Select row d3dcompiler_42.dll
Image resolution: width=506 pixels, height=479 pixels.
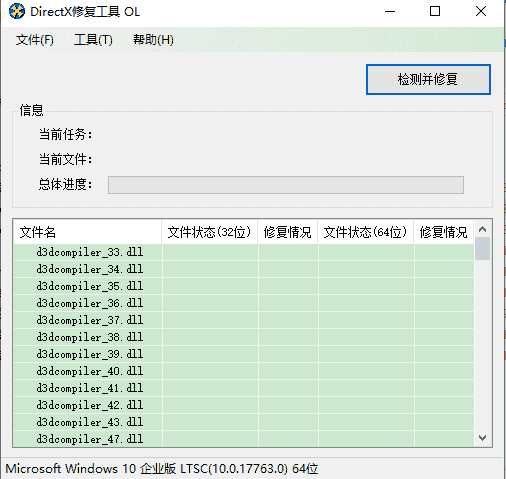244,405
